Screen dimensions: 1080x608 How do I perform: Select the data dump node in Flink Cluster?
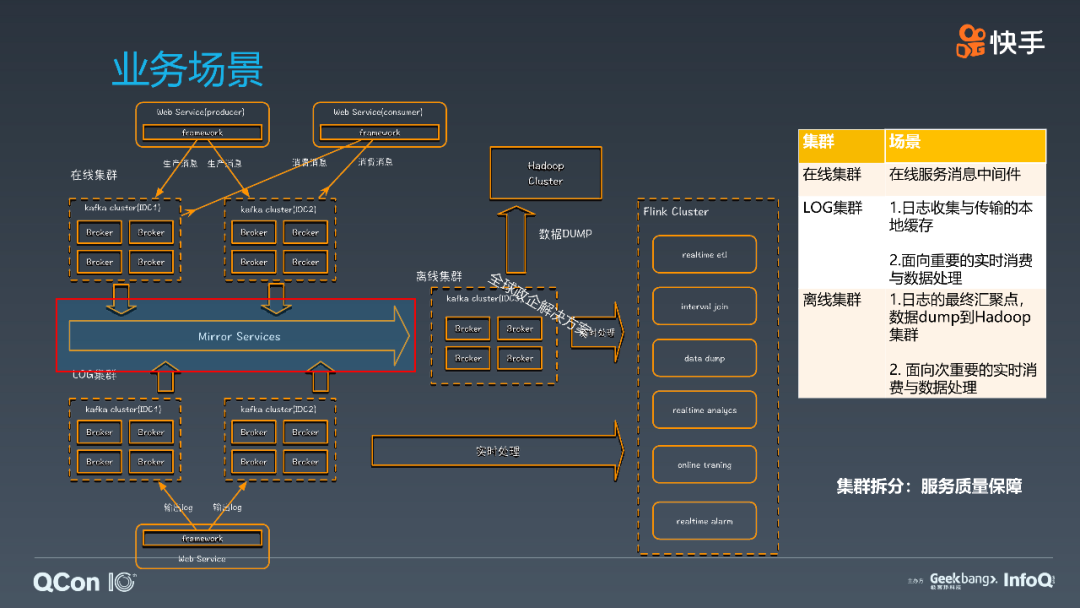point(704,358)
